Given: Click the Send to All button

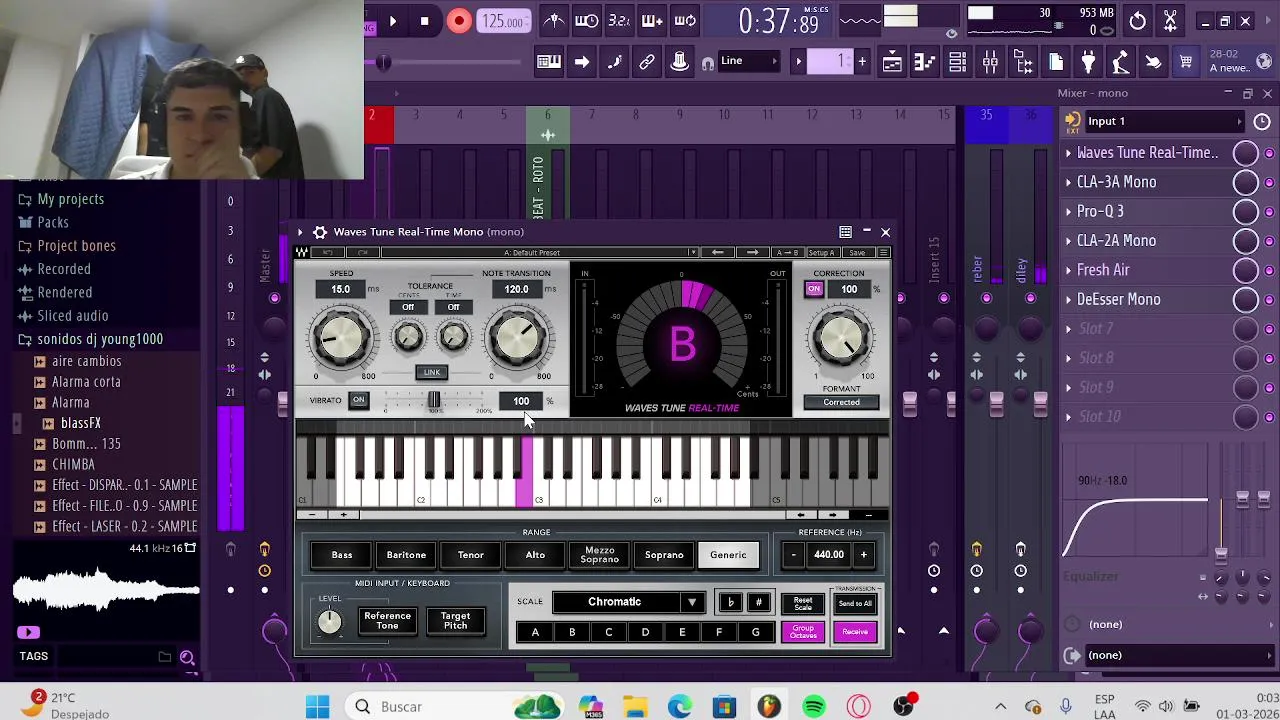Looking at the screenshot, I should click(x=855, y=604).
